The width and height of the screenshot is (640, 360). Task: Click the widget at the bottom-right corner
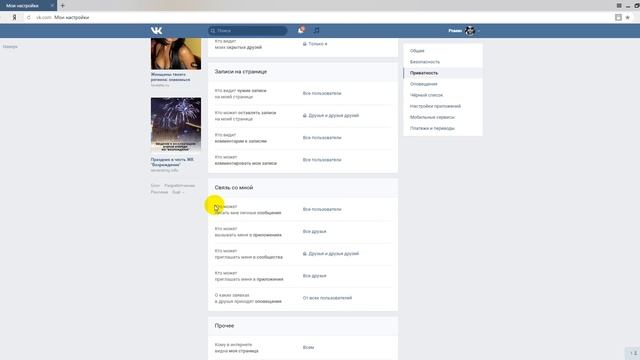[633, 353]
